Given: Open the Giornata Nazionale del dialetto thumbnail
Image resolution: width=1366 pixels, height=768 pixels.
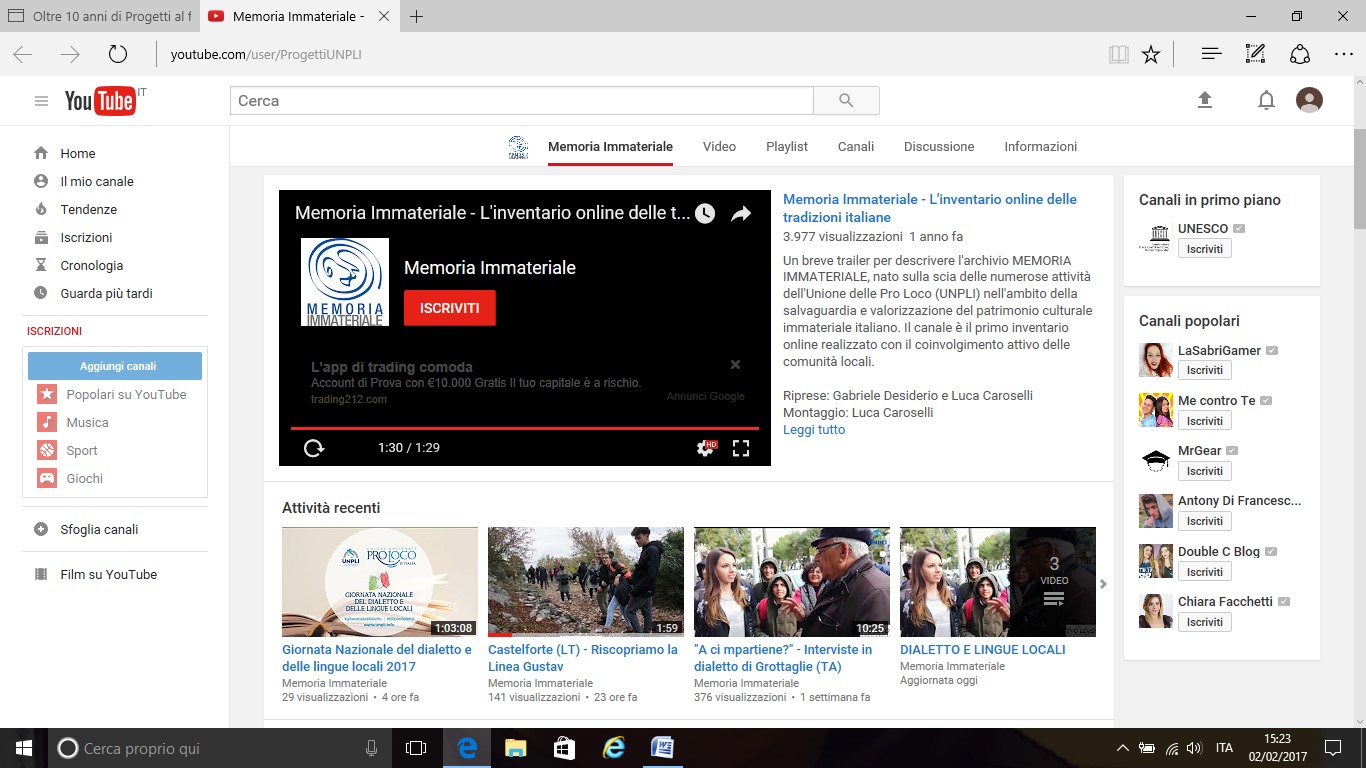Looking at the screenshot, I should [x=380, y=582].
